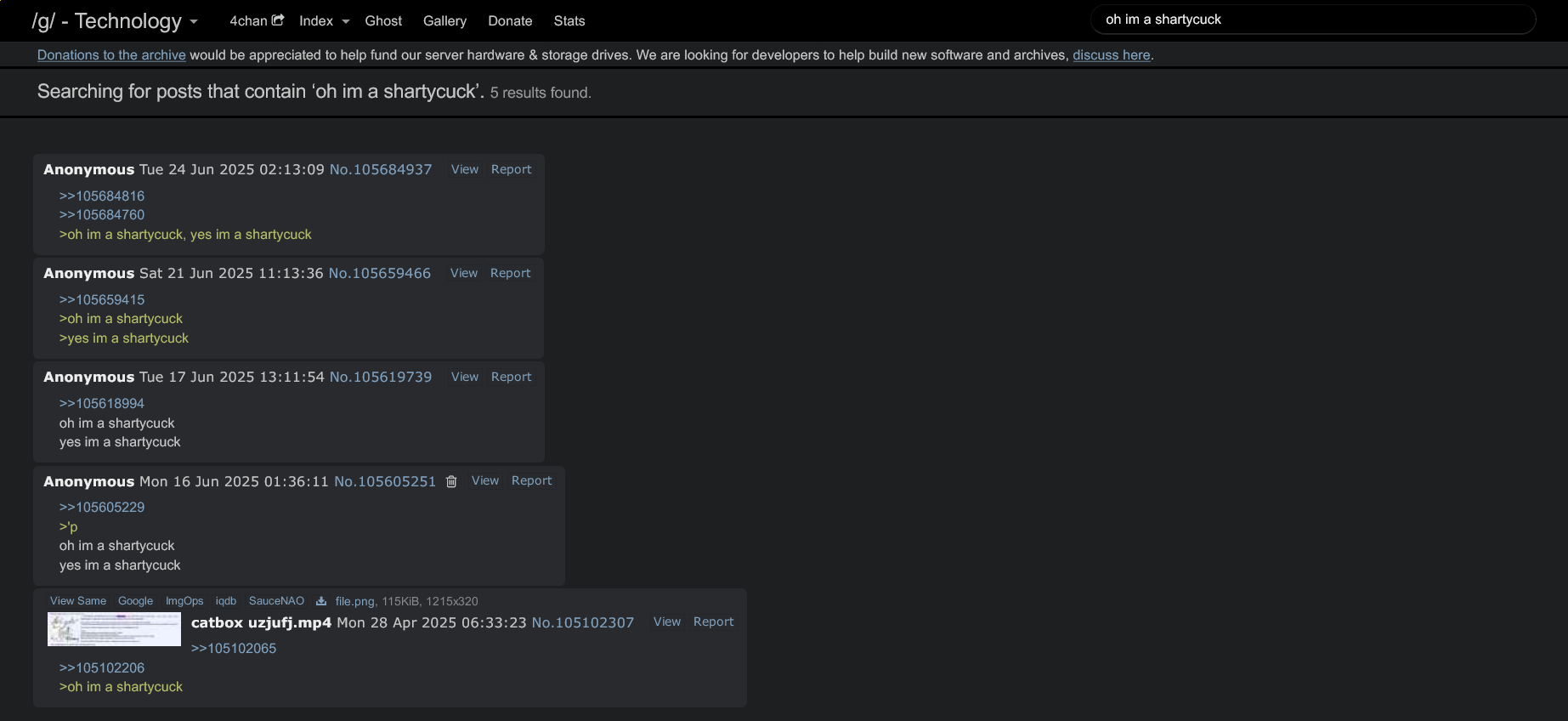This screenshot has height=721, width=1568.
Task: Click the 4chan external link icon
Action: pos(278,20)
